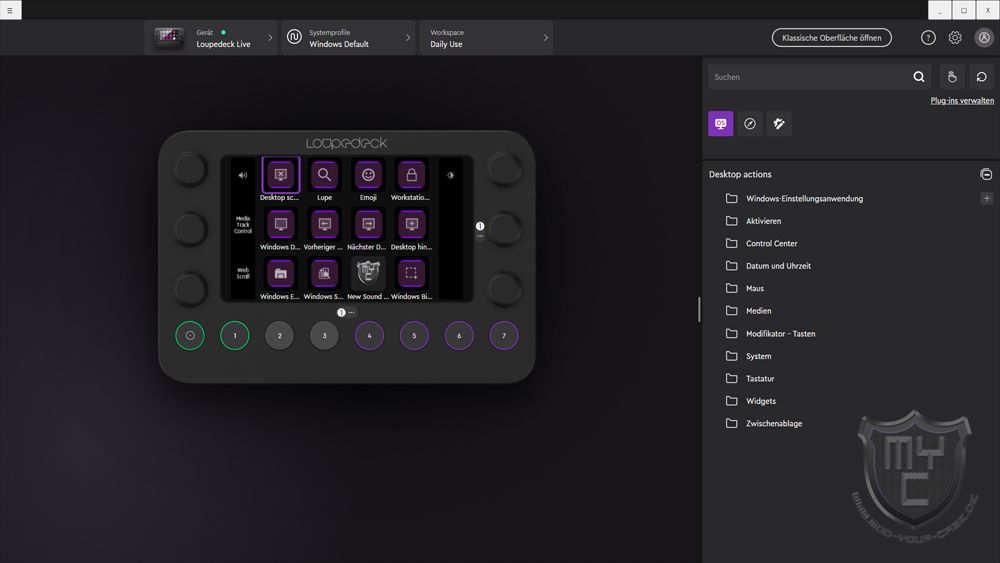Select the Desktop hinzufügen touch button
Image resolution: width=1000 pixels, height=563 pixels.
click(411, 224)
